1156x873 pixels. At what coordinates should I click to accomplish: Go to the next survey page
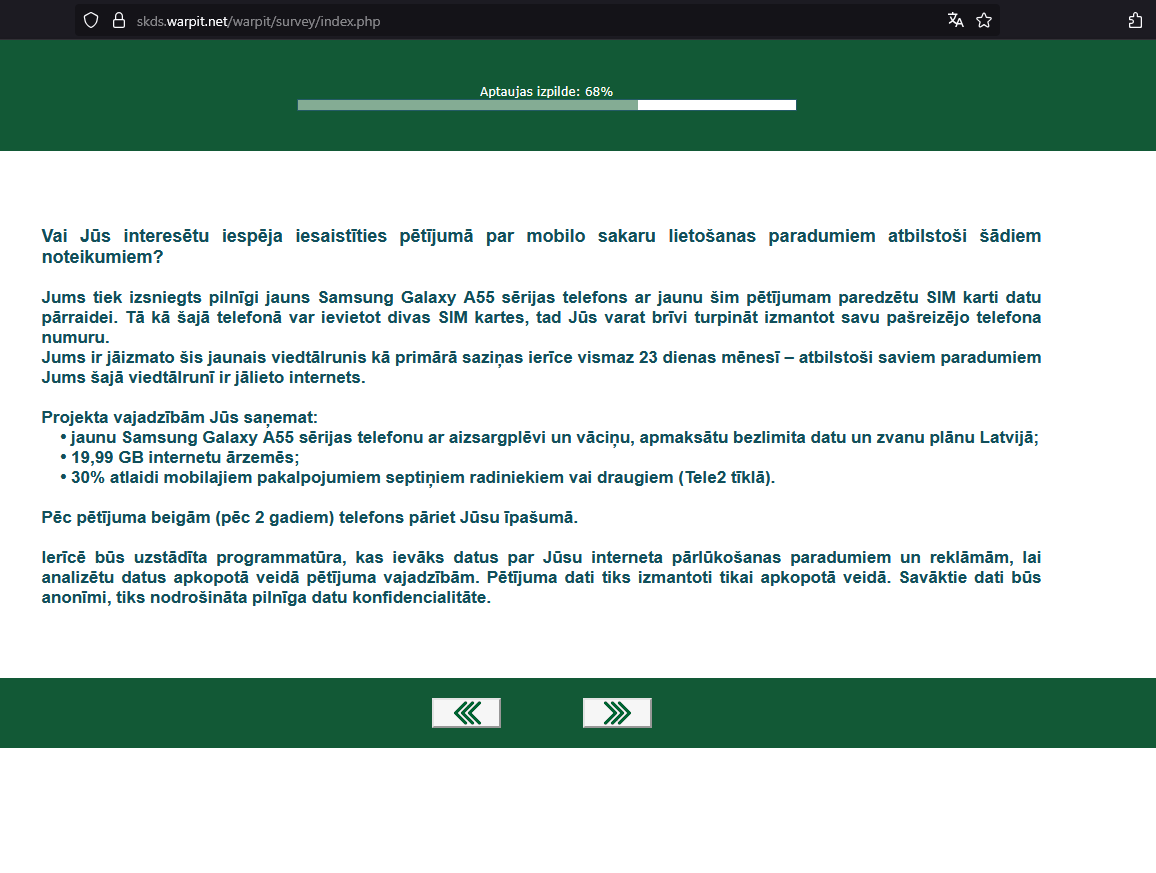[x=617, y=713]
